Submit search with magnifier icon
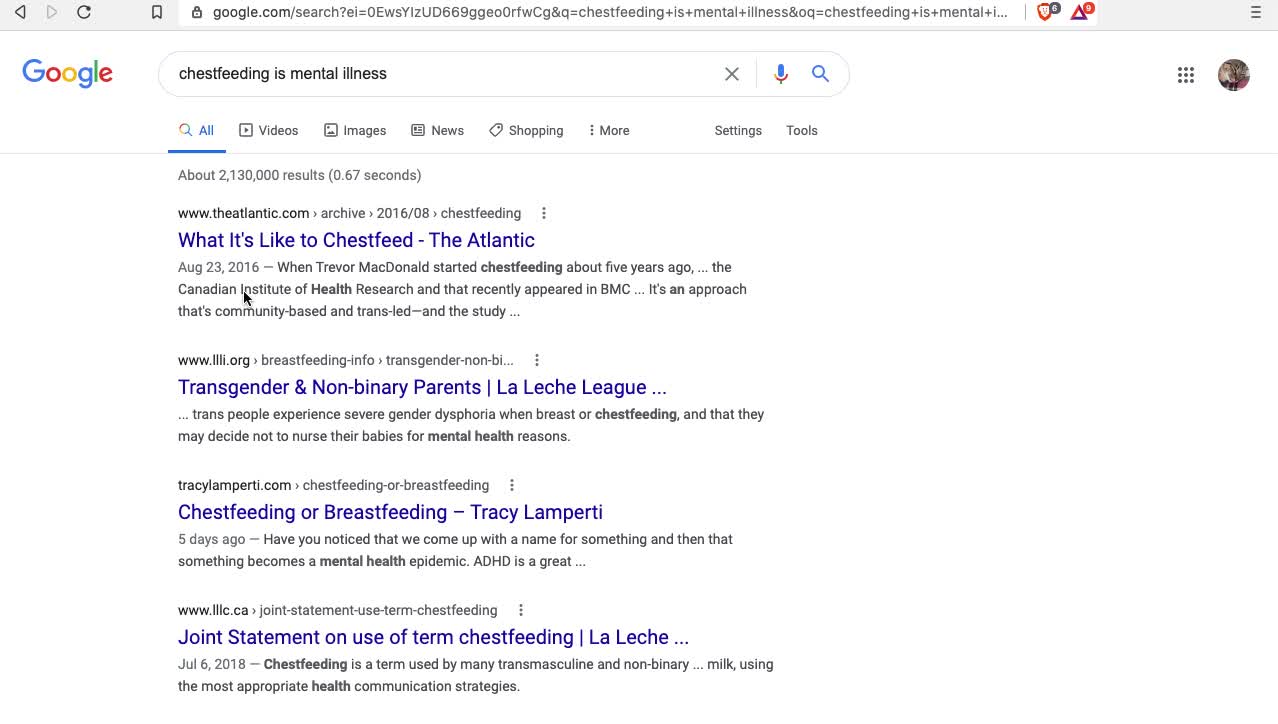The image size is (1278, 724). (x=821, y=74)
